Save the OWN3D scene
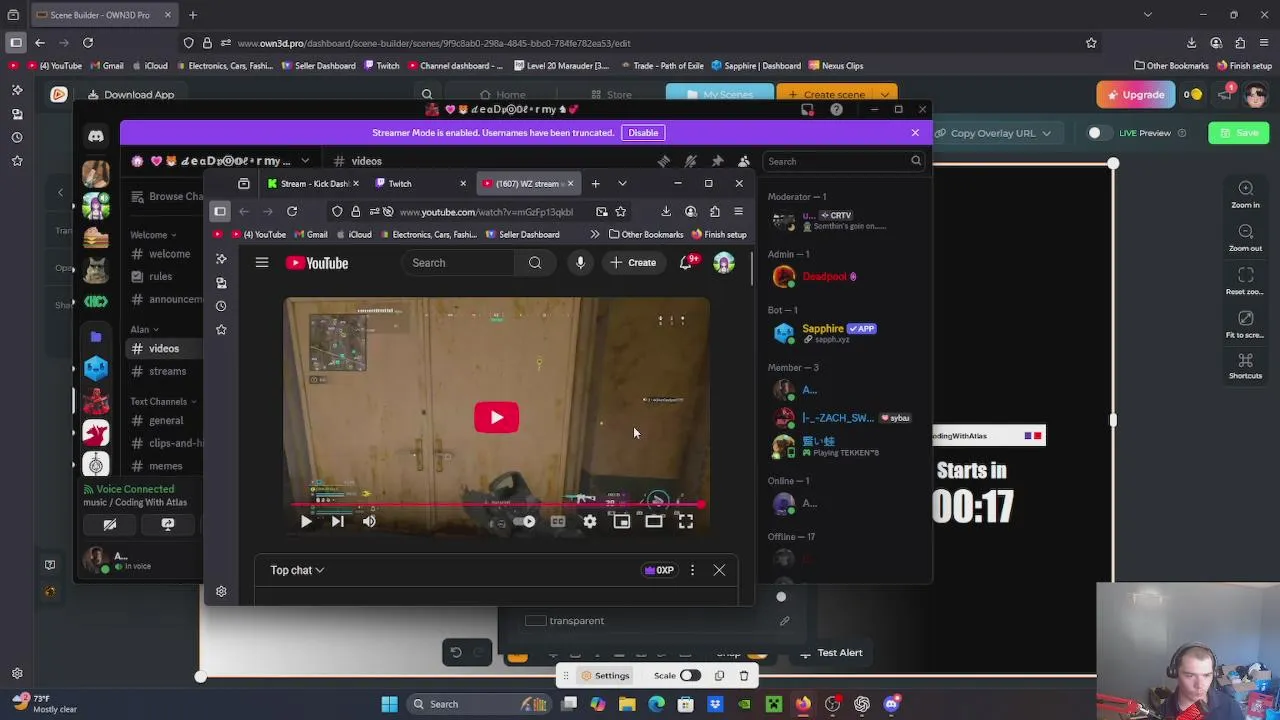 point(1238,133)
